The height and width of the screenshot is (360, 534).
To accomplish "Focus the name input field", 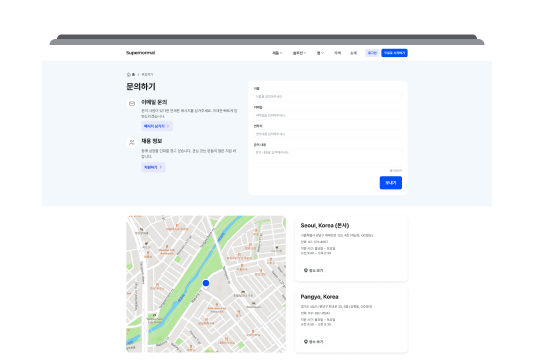I will [328, 96].
